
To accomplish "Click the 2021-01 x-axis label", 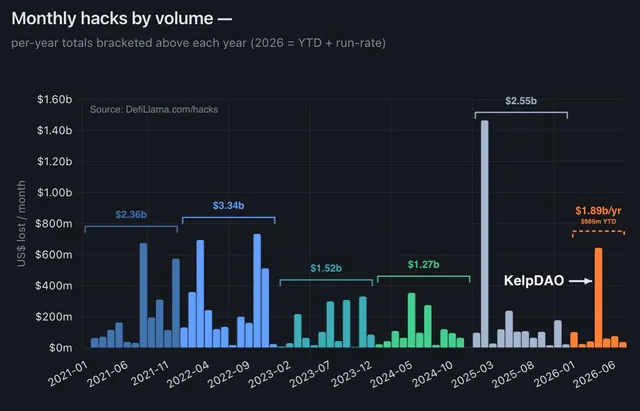I will click(x=68, y=373).
